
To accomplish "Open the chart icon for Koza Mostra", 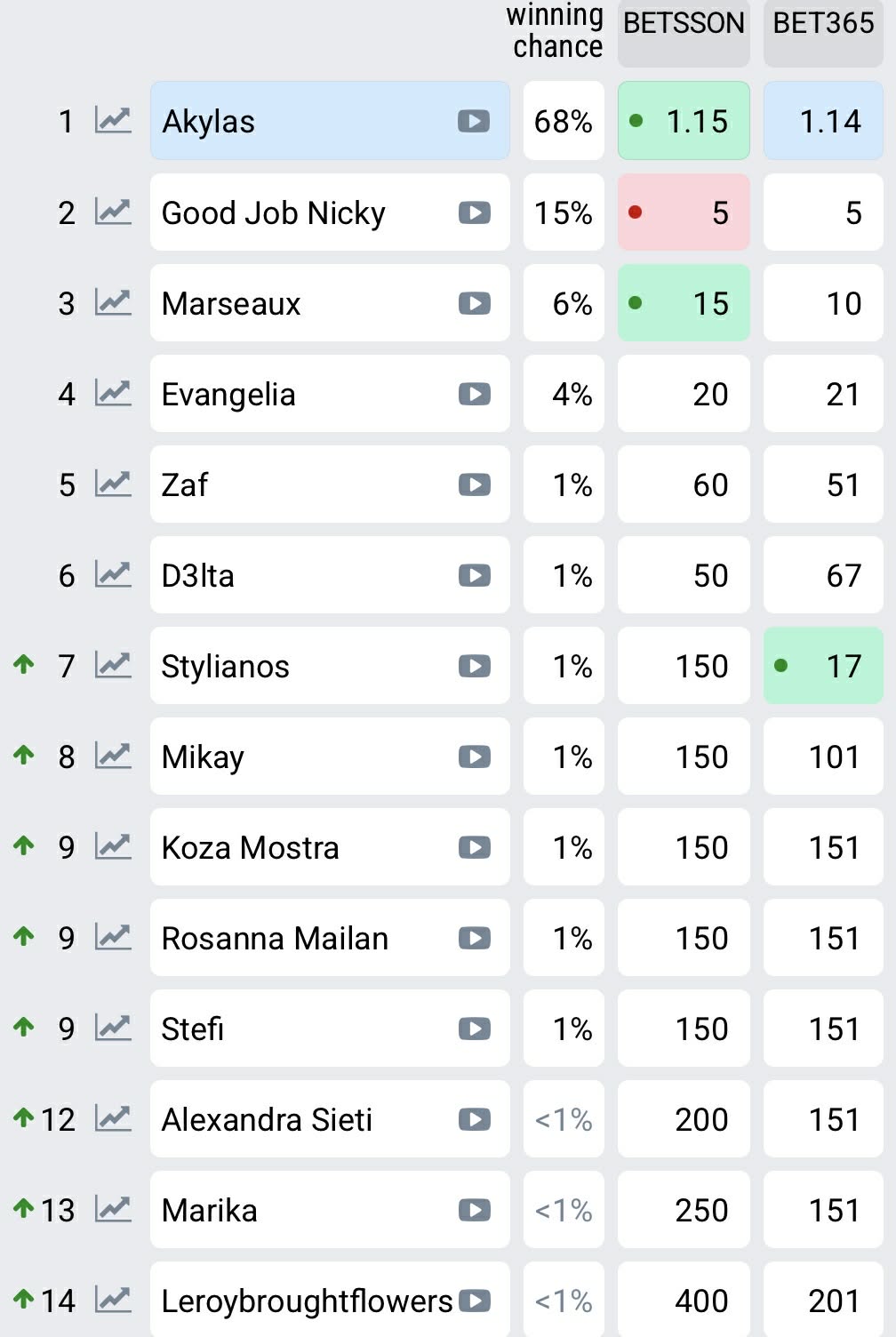I will coord(113,847).
